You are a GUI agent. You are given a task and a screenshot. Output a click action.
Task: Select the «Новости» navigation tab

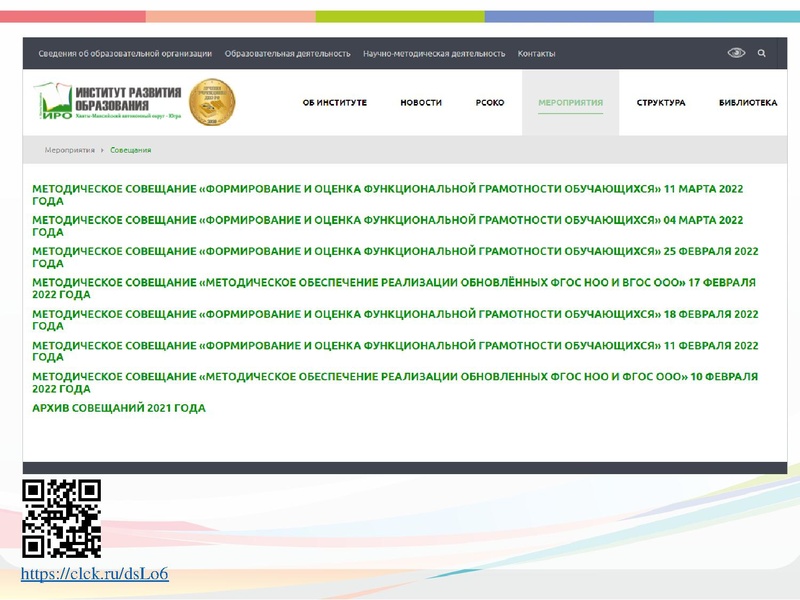coord(421,103)
